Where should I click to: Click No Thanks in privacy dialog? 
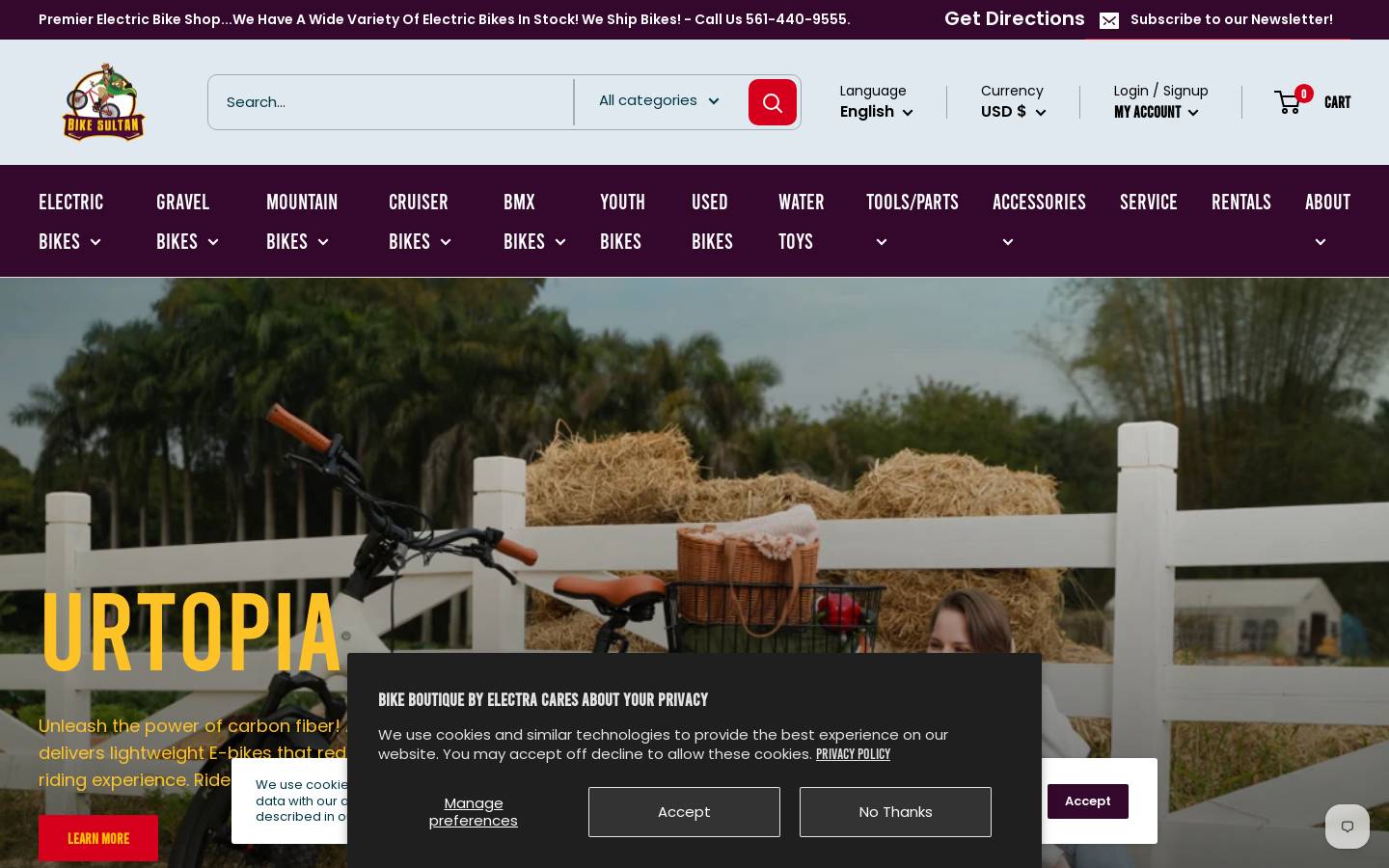tap(895, 812)
